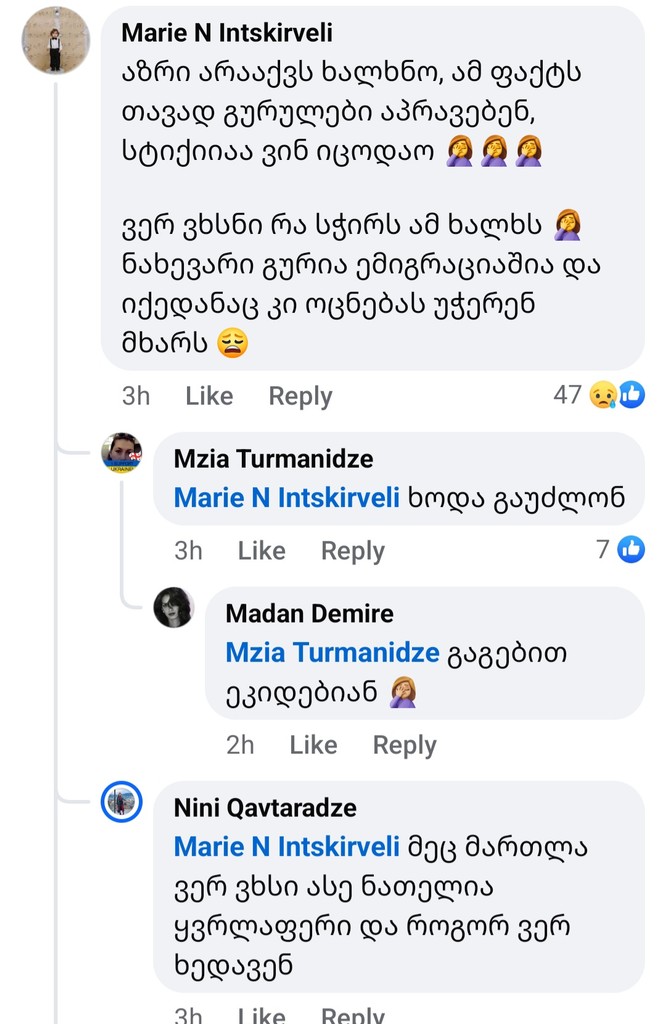Like Madan Demire's reply
The width and height of the screenshot is (666, 1024).
(313, 745)
